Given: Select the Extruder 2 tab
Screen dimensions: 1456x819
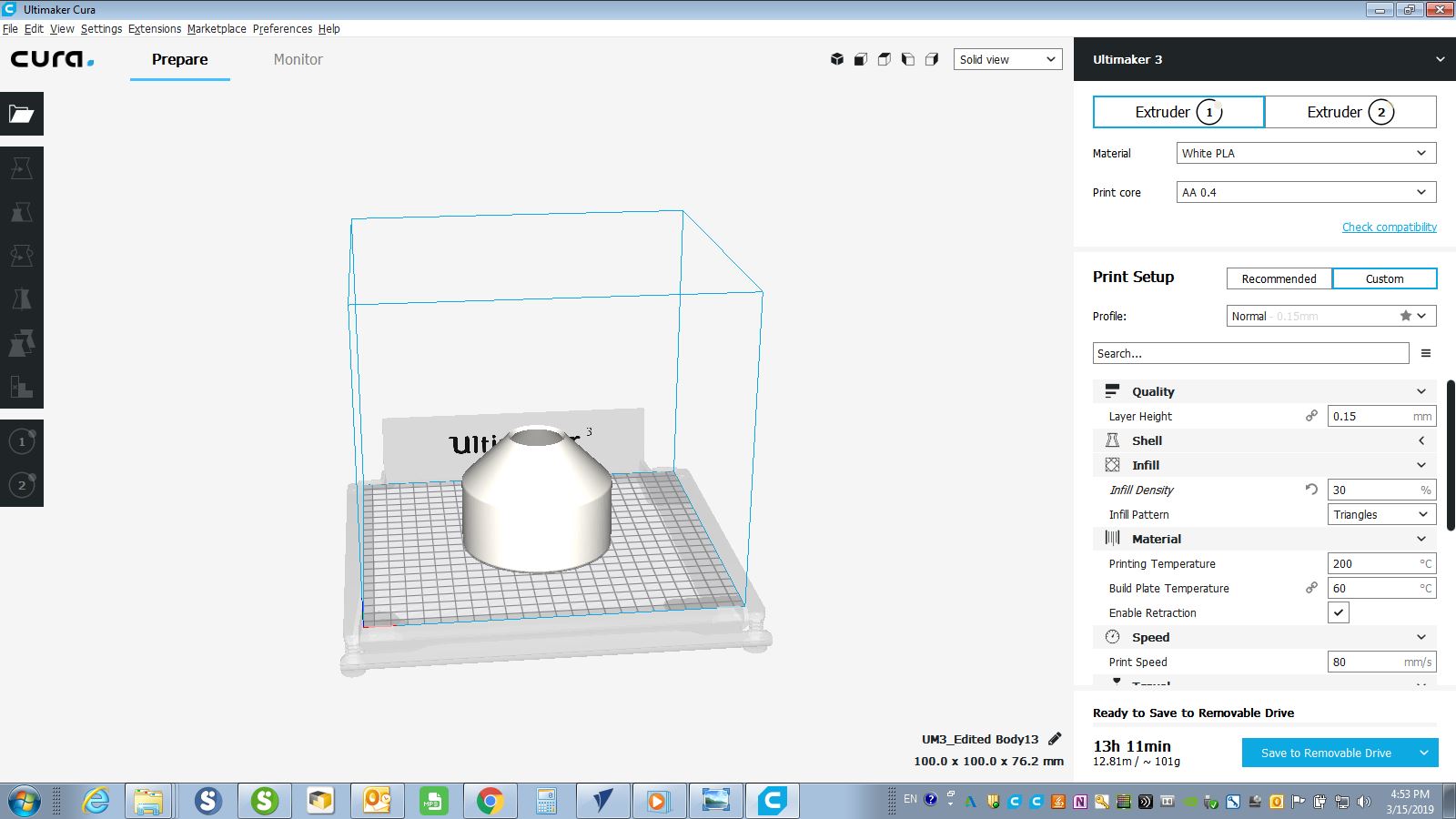Looking at the screenshot, I should 1350,112.
